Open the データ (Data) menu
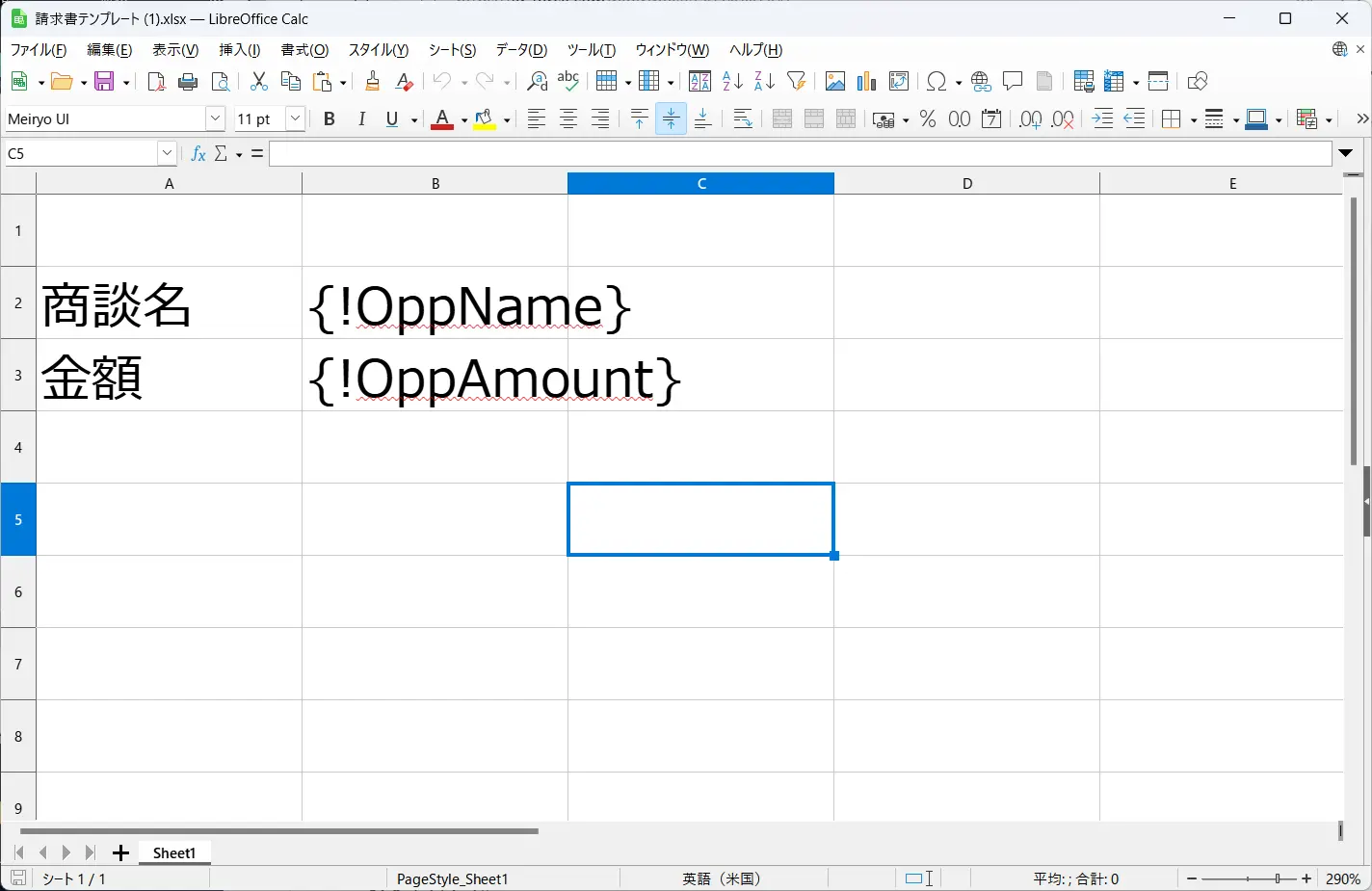Viewport: 1372px width, 891px height. tap(521, 50)
